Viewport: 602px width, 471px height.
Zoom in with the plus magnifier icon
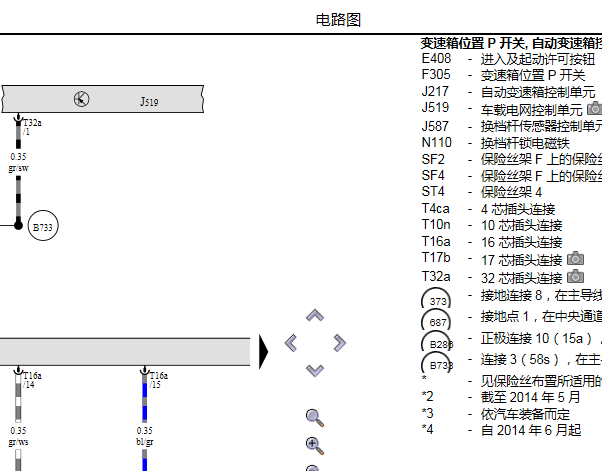pos(315,446)
